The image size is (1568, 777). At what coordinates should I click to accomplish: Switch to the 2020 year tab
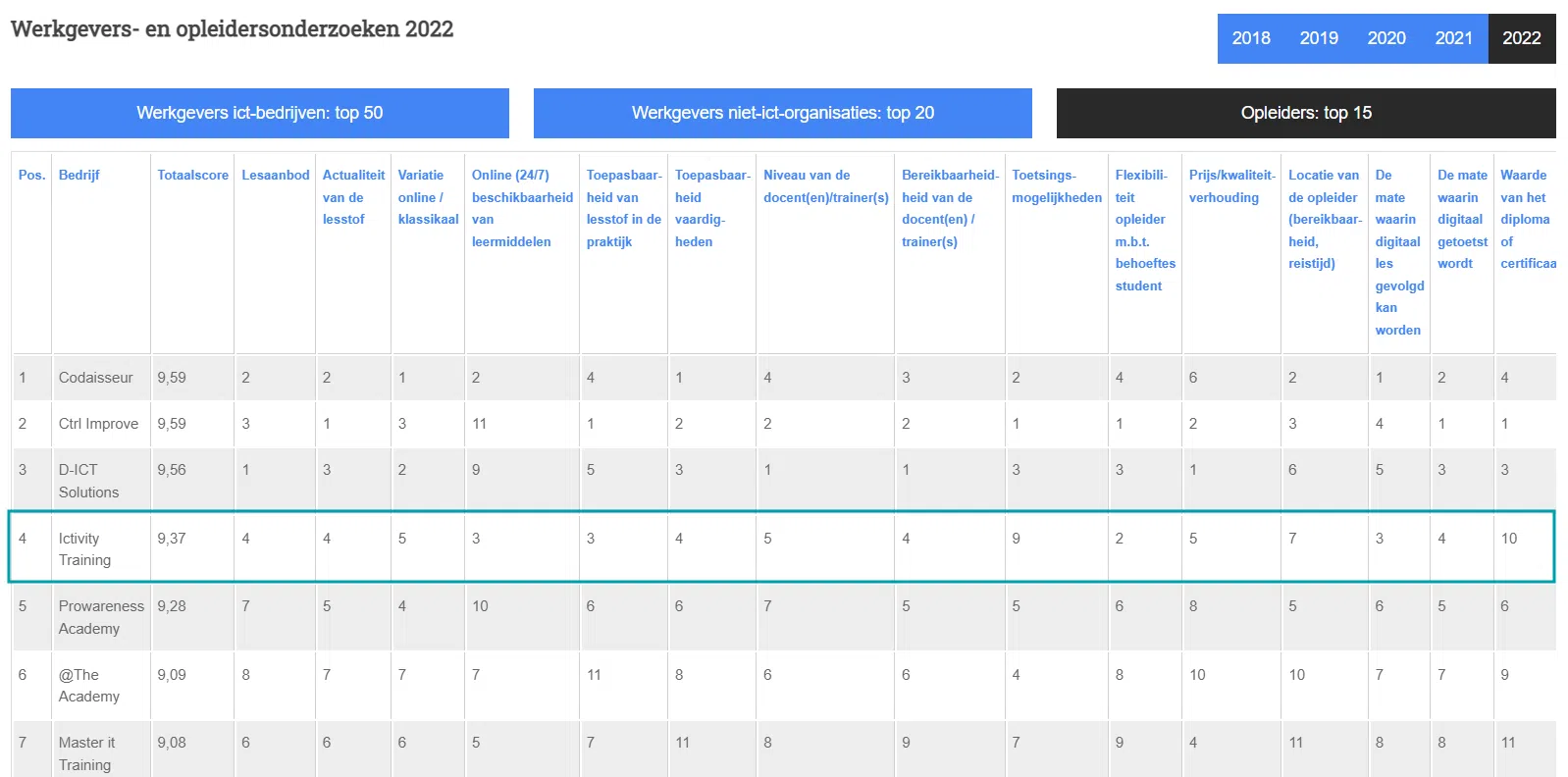[x=1386, y=38]
